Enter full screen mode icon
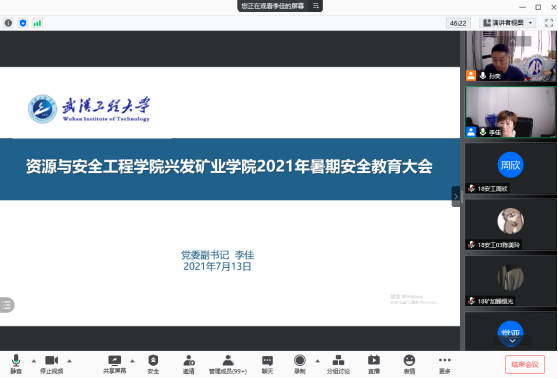Screen dimensions: 558x379 coord(549,23)
